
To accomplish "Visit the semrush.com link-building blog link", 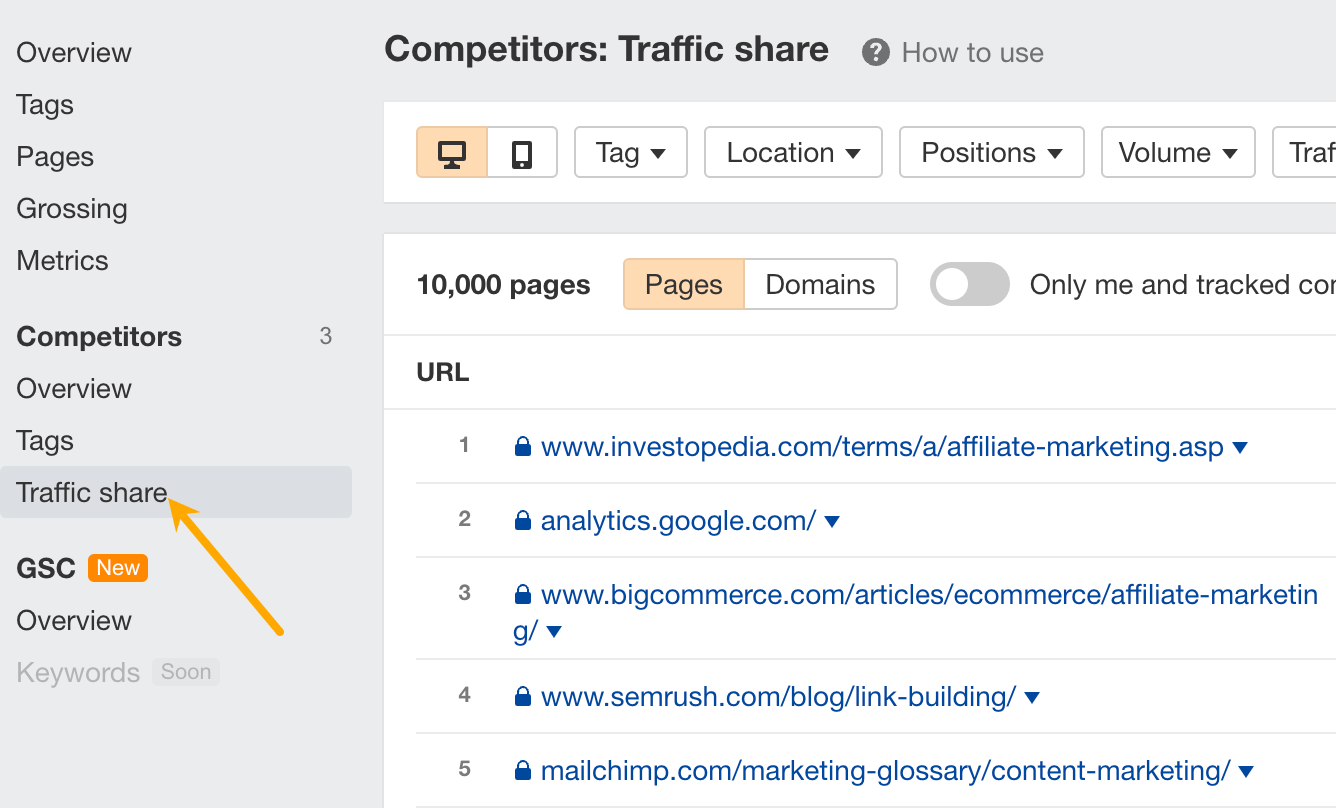I will pos(777,697).
